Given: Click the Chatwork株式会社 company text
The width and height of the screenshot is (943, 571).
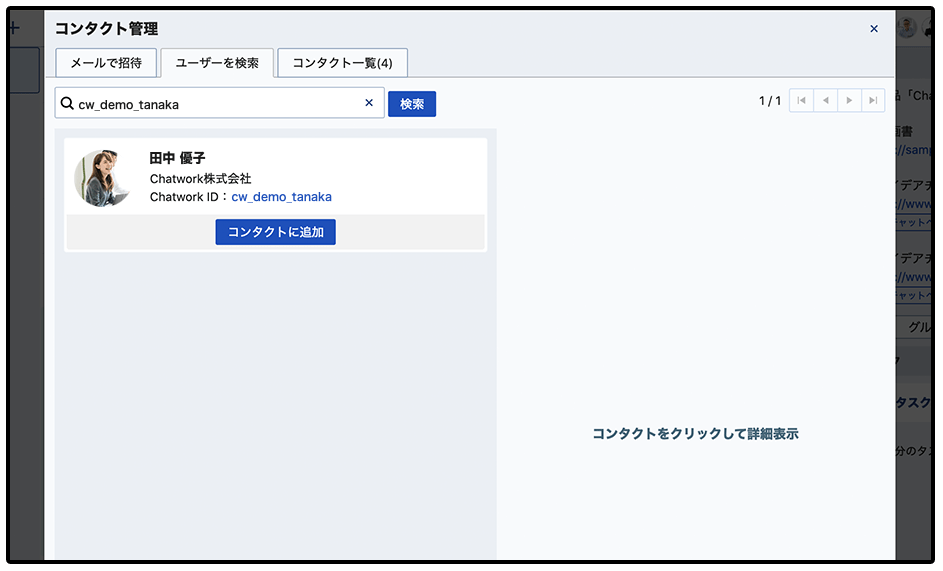Looking at the screenshot, I should click(200, 178).
